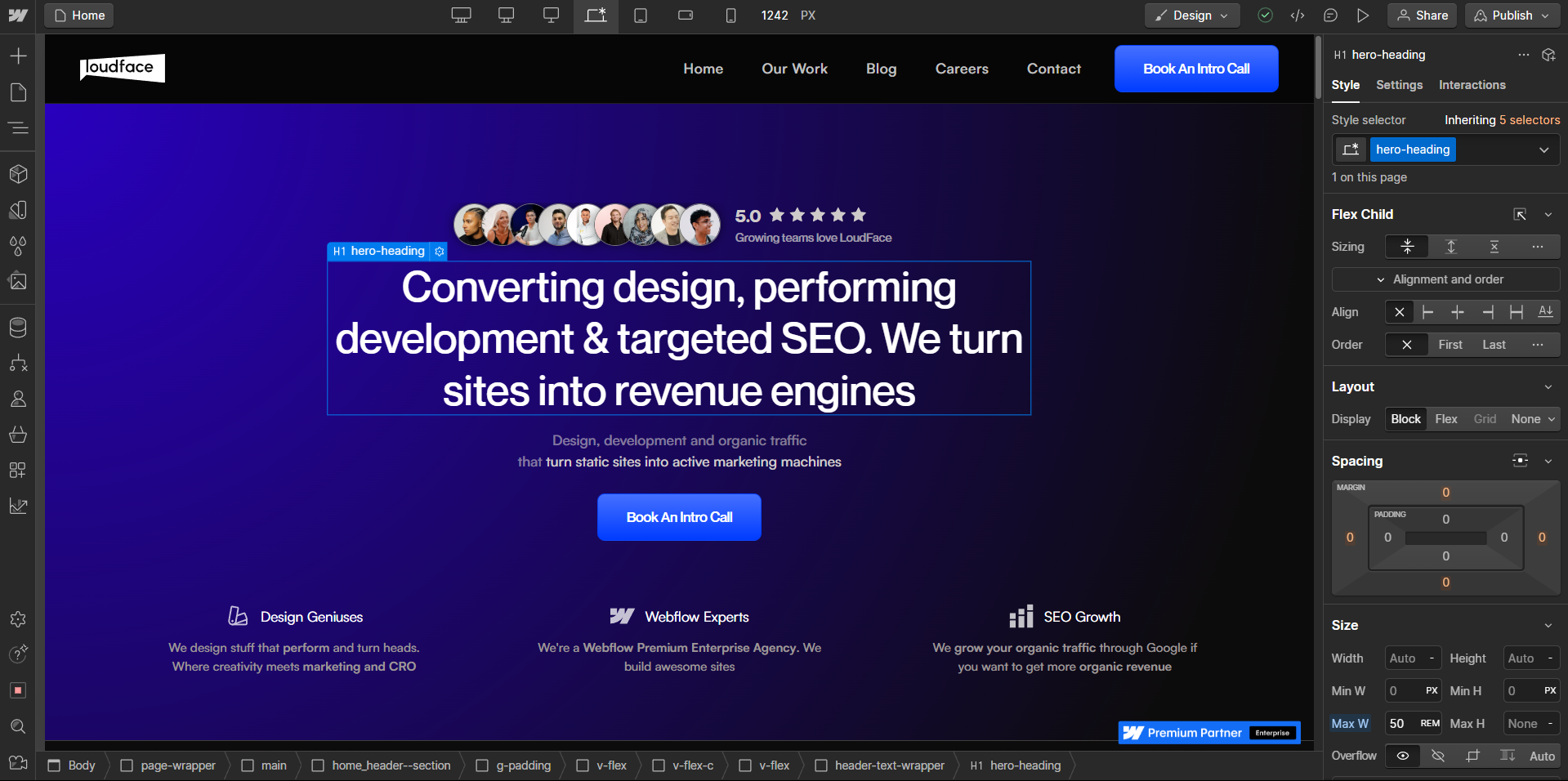This screenshot has height=781, width=1568.
Task: Collapse the Flex Child section
Action: coord(1548,214)
